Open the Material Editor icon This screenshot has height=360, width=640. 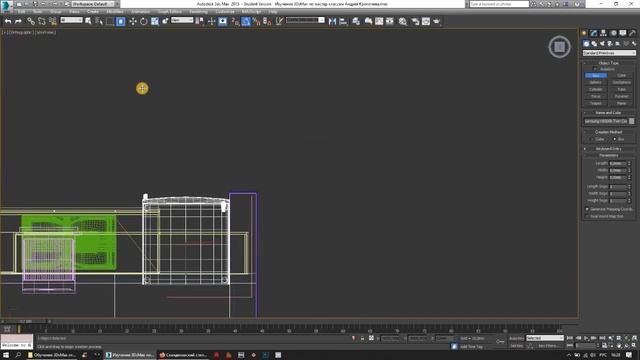point(402,21)
